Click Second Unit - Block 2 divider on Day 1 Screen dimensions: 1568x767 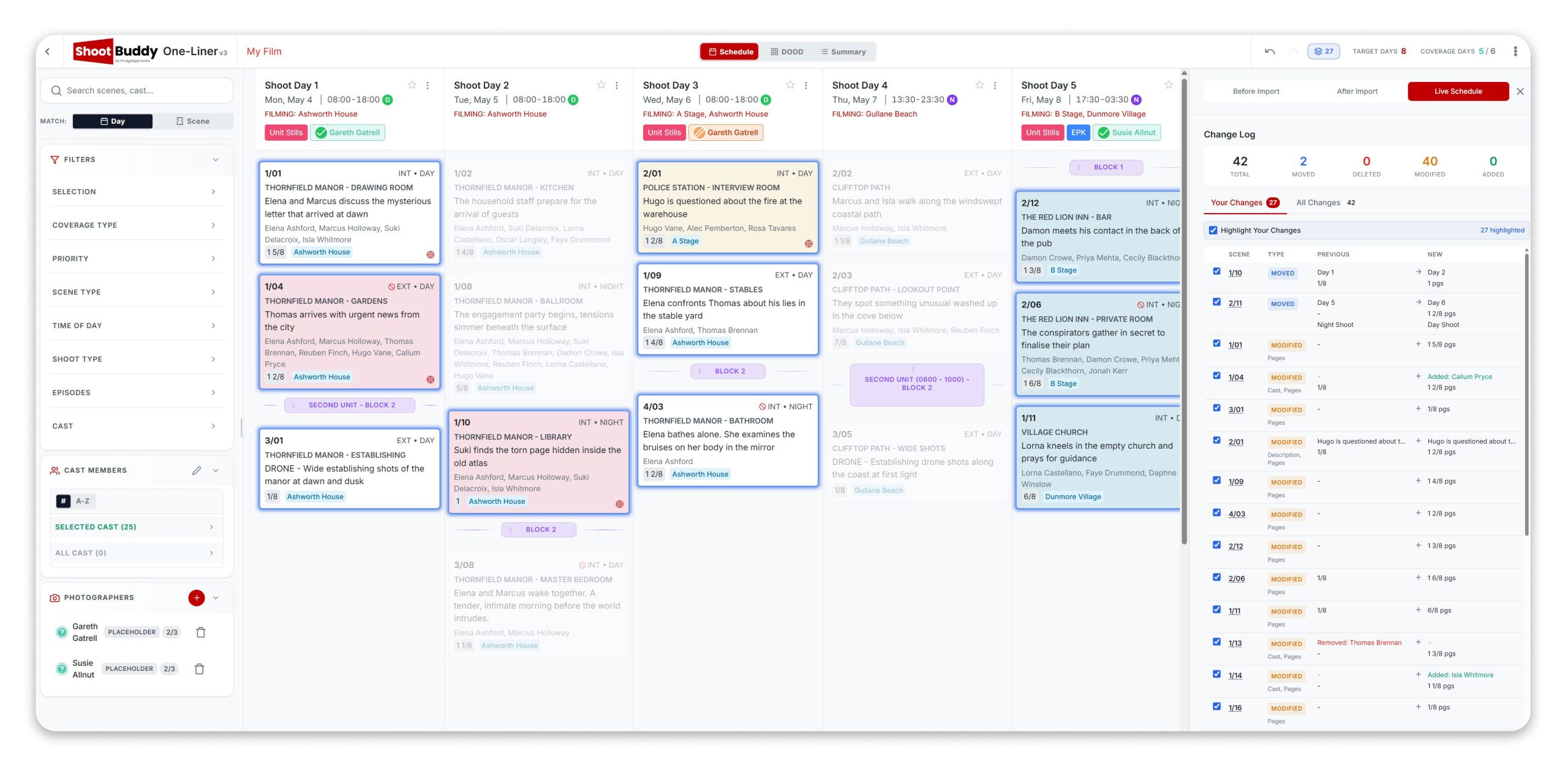pos(350,405)
